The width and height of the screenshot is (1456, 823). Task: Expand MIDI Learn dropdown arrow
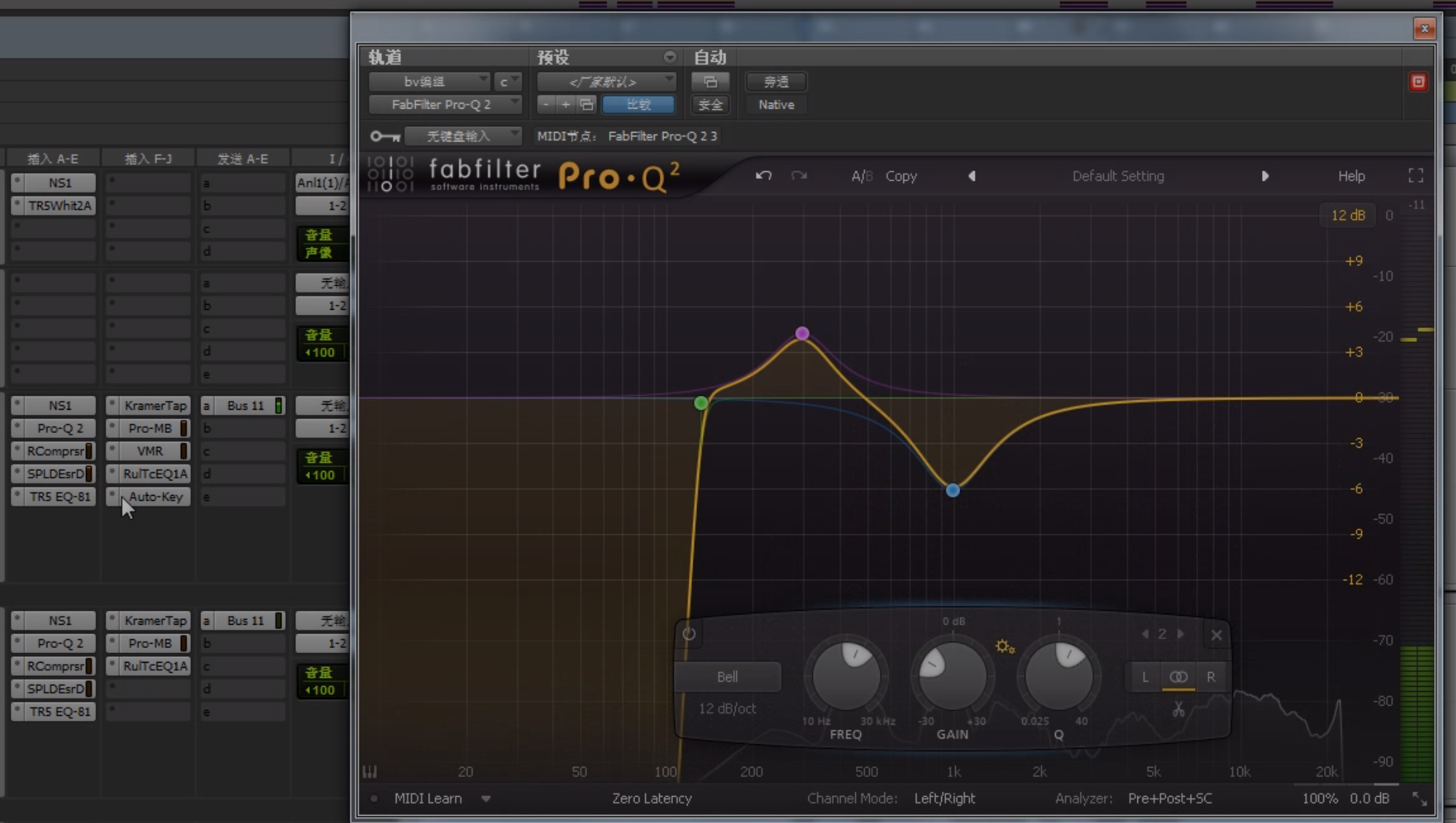486,798
